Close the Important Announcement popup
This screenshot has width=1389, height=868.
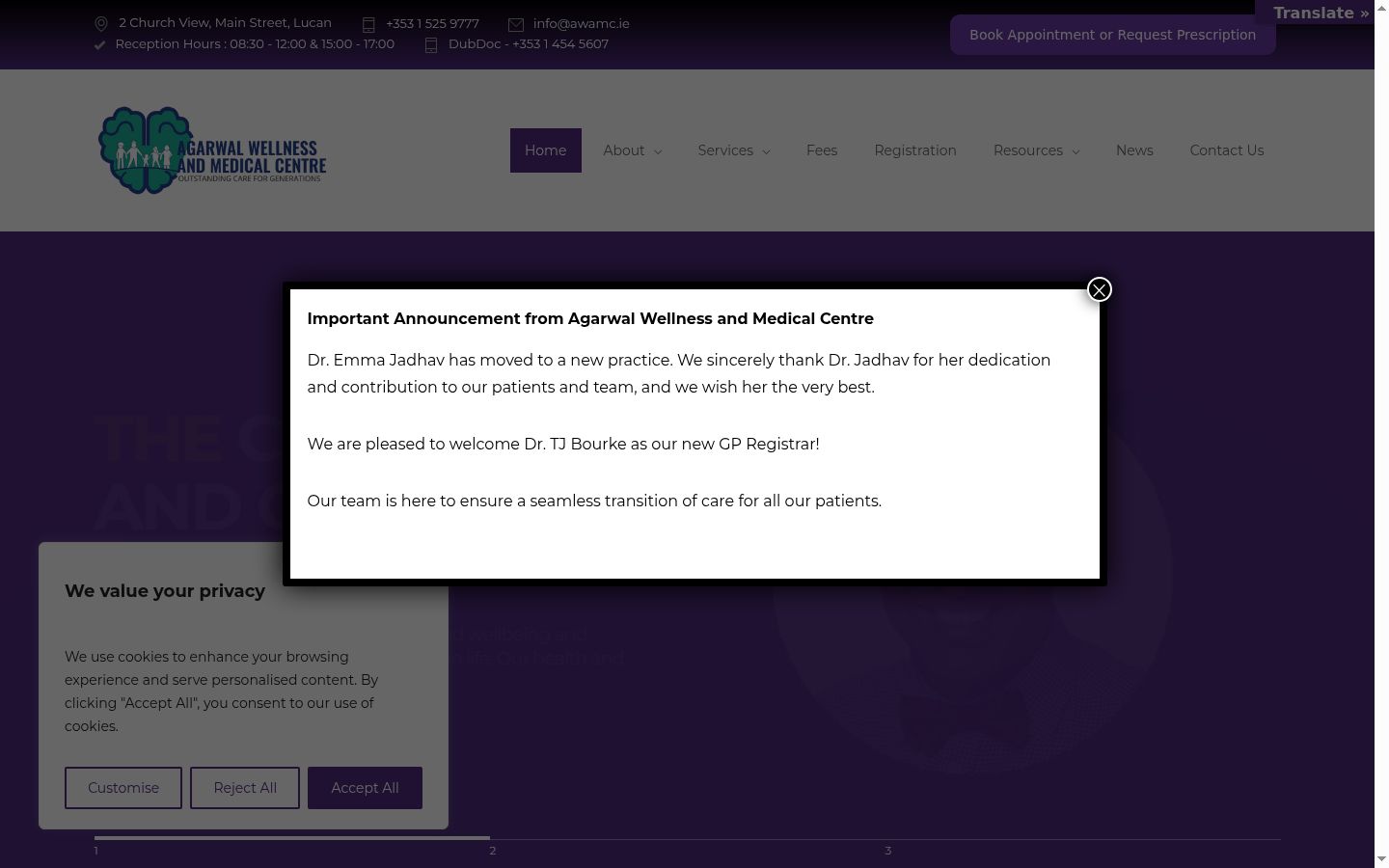[1099, 289]
